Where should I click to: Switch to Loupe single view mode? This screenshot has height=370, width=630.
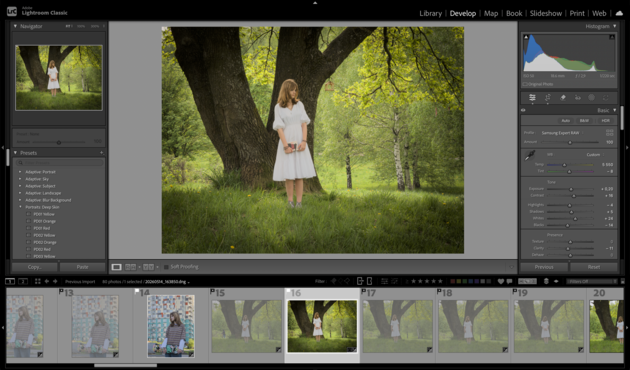(x=117, y=267)
